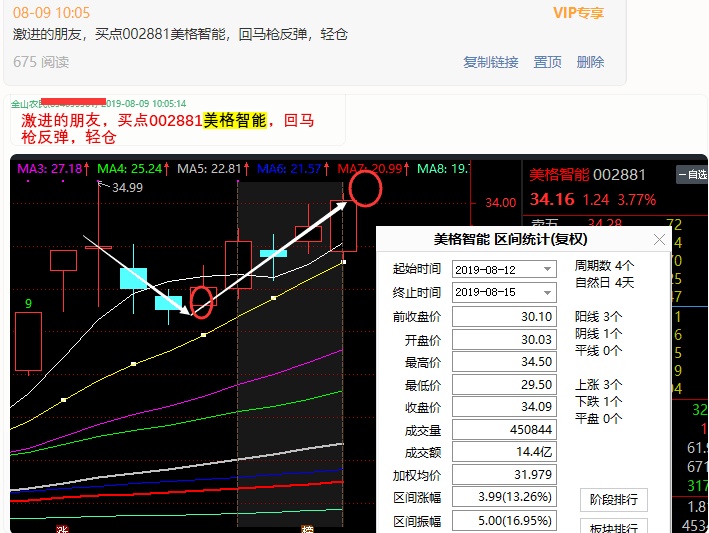Select the 前收盘价 field showing 30.10
Image resolution: width=709 pixels, height=533 pixels.
pos(504,316)
